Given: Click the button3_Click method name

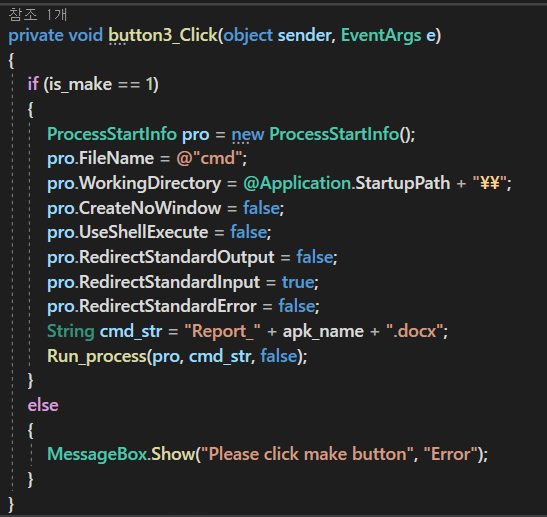Looking at the screenshot, I should 163,35.
